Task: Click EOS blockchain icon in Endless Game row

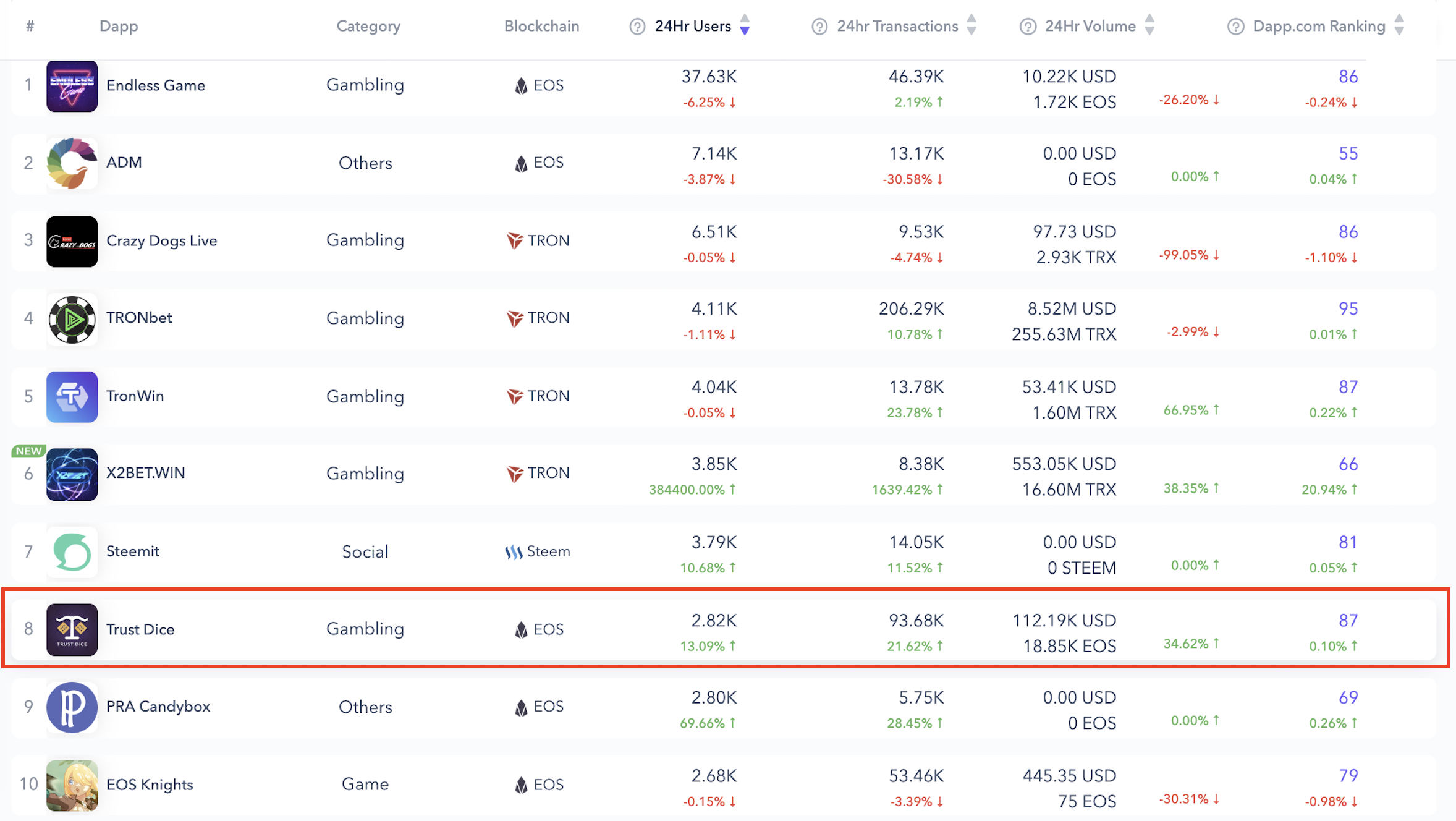Action: pyautogui.click(x=521, y=85)
